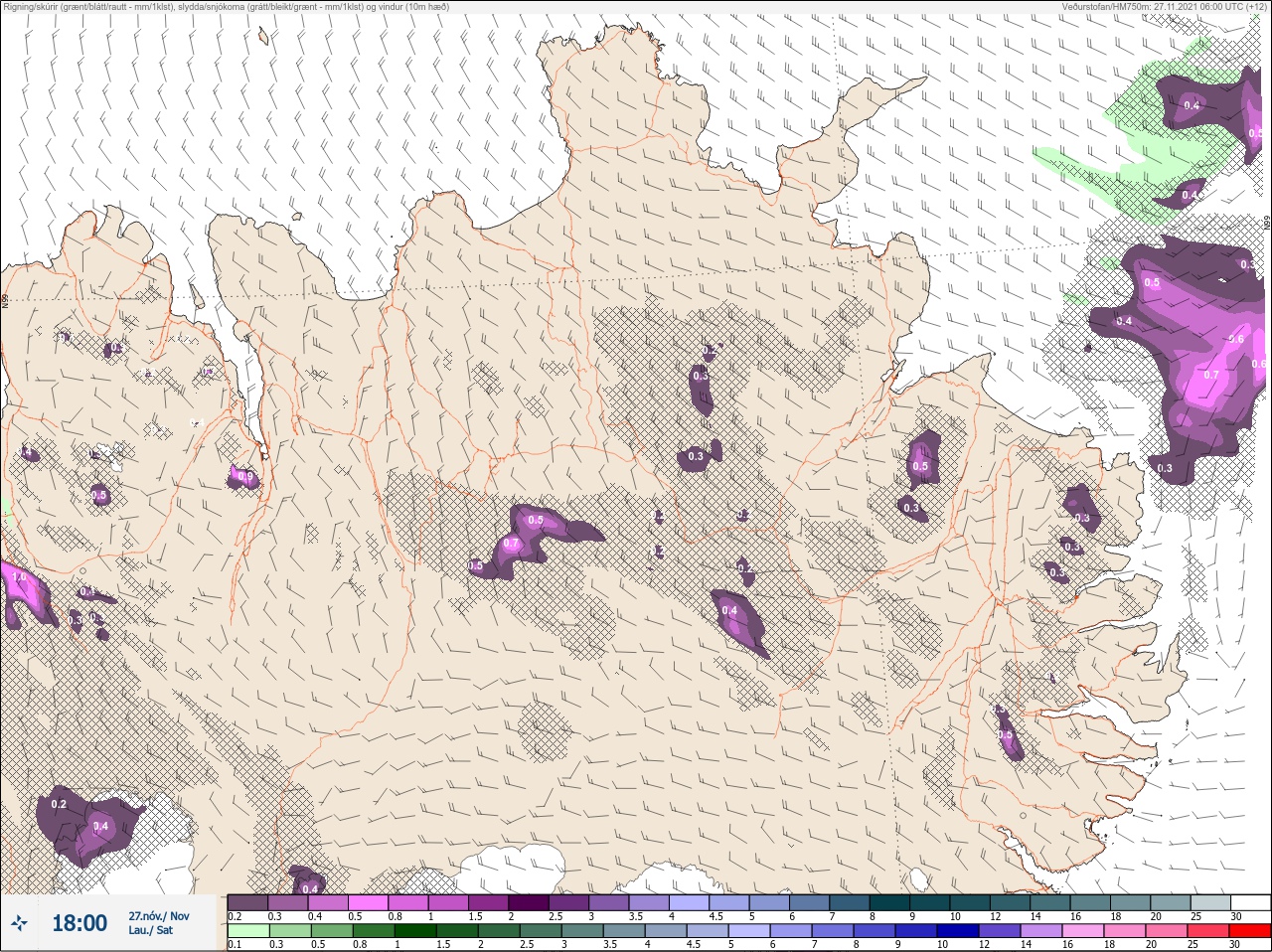Click the date text '27.nóv./ Nov'
Screen dimensions: 1272x952
pyautogui.click(x=158, y=916)
